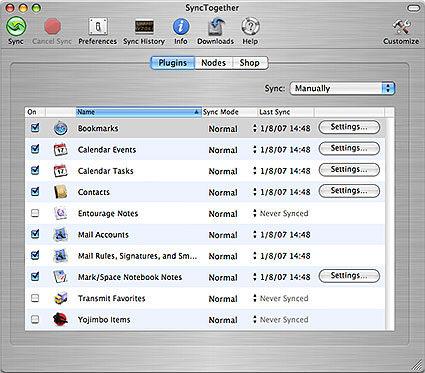
Task: Switch to the Nodes tab
Action: coord(213,63)
